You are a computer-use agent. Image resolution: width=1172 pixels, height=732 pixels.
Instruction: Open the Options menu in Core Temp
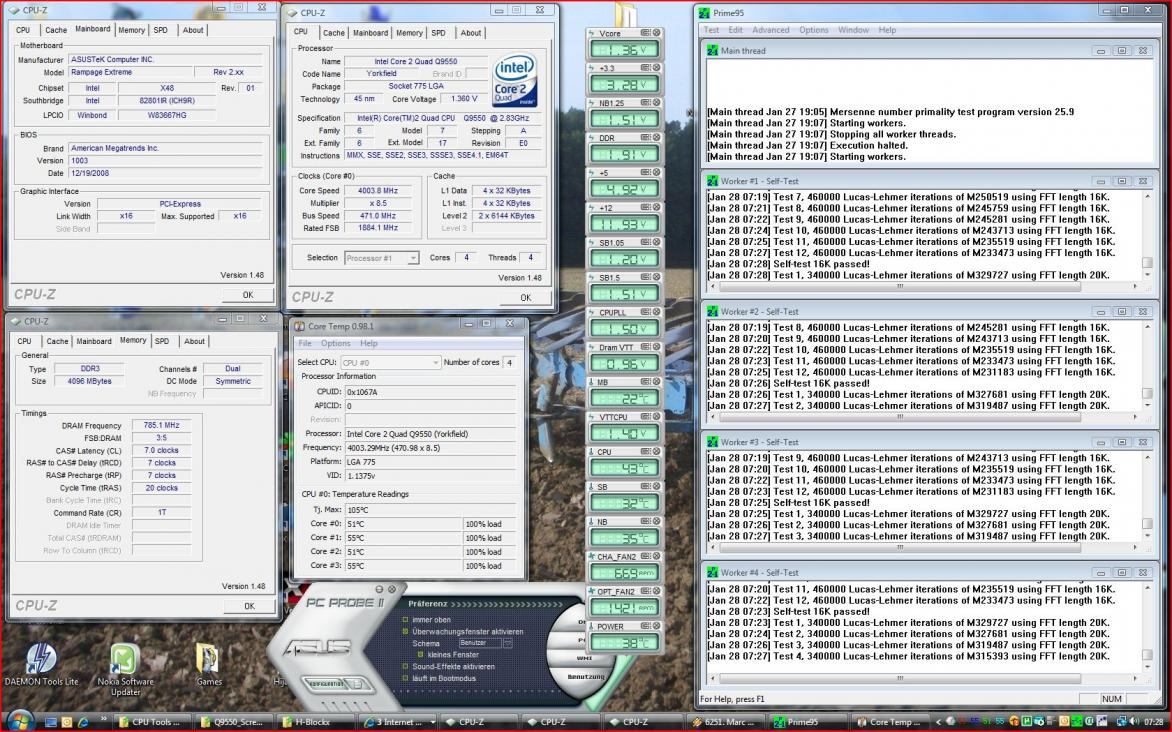335,343
